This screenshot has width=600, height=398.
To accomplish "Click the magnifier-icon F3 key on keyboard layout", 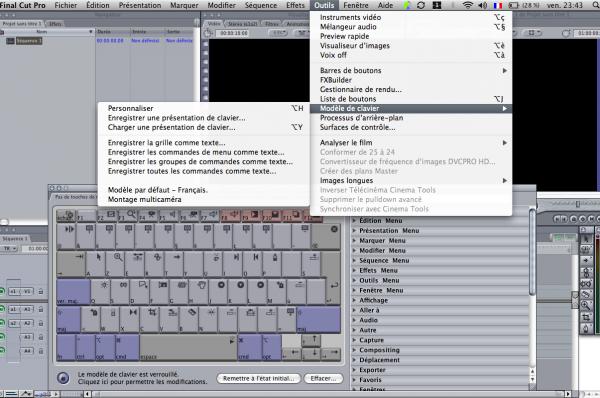I will (127, 216).
